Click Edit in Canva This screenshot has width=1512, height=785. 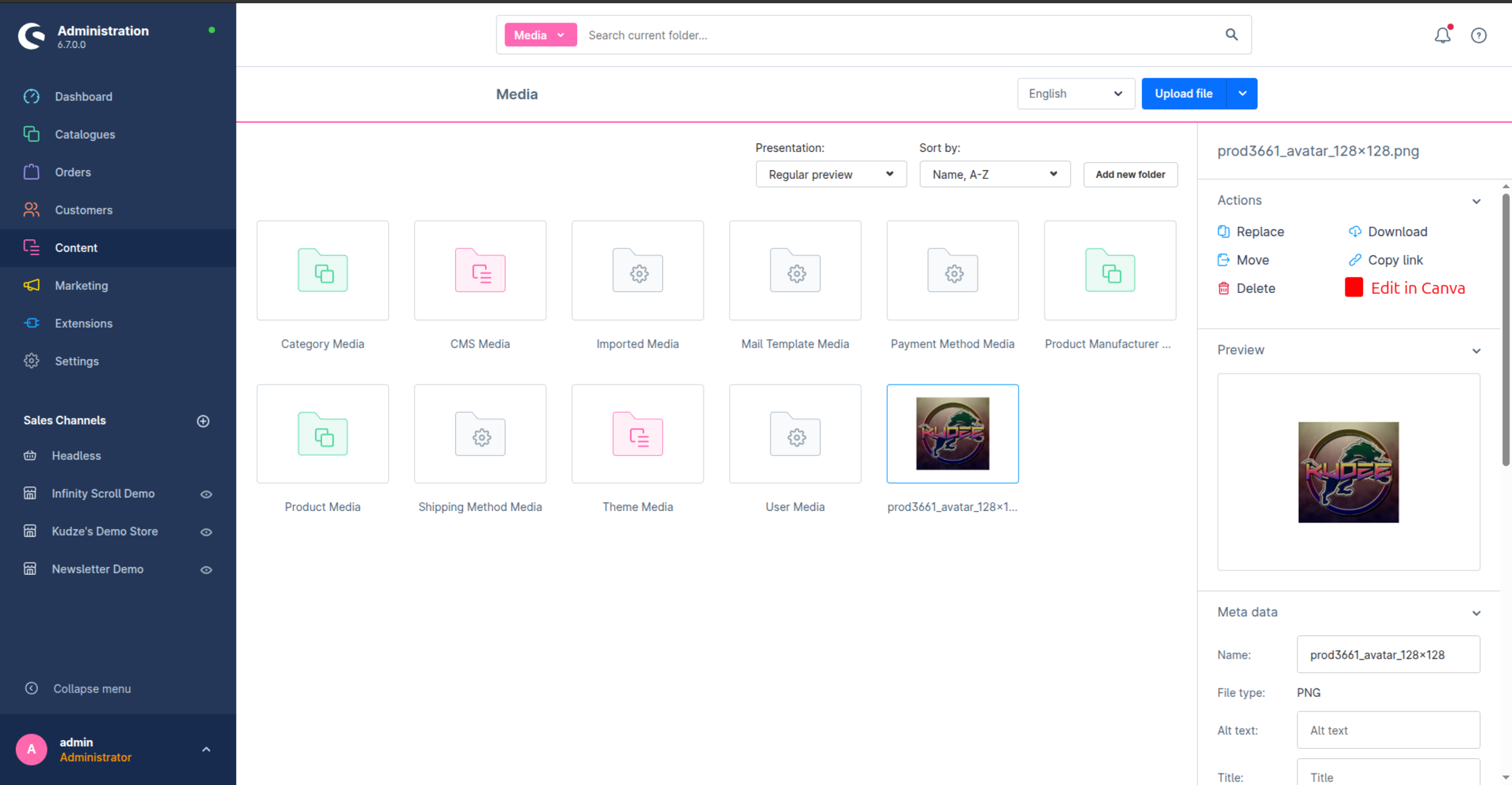[1405, 288]
